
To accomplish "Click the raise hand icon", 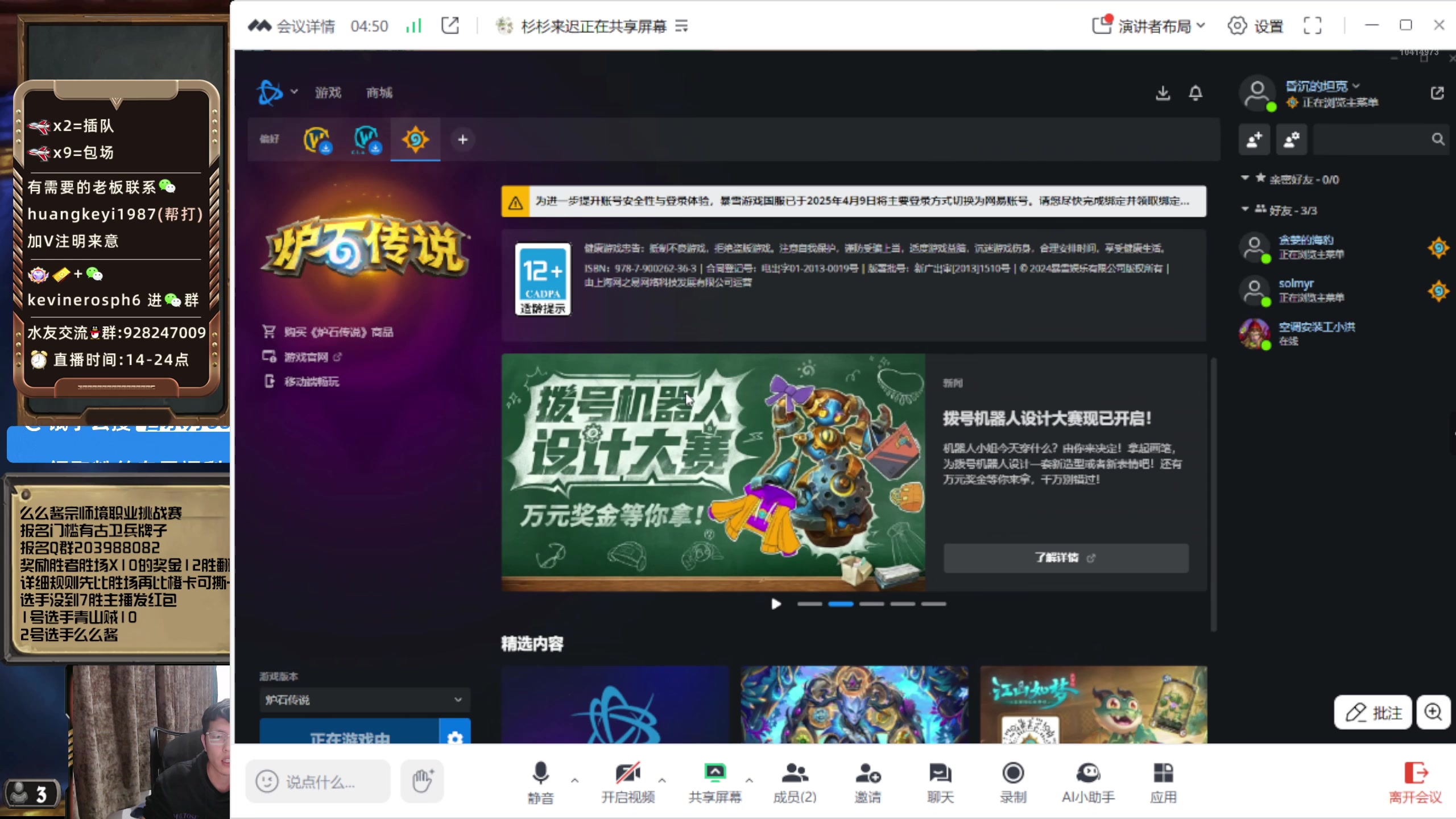I will 422,781.
